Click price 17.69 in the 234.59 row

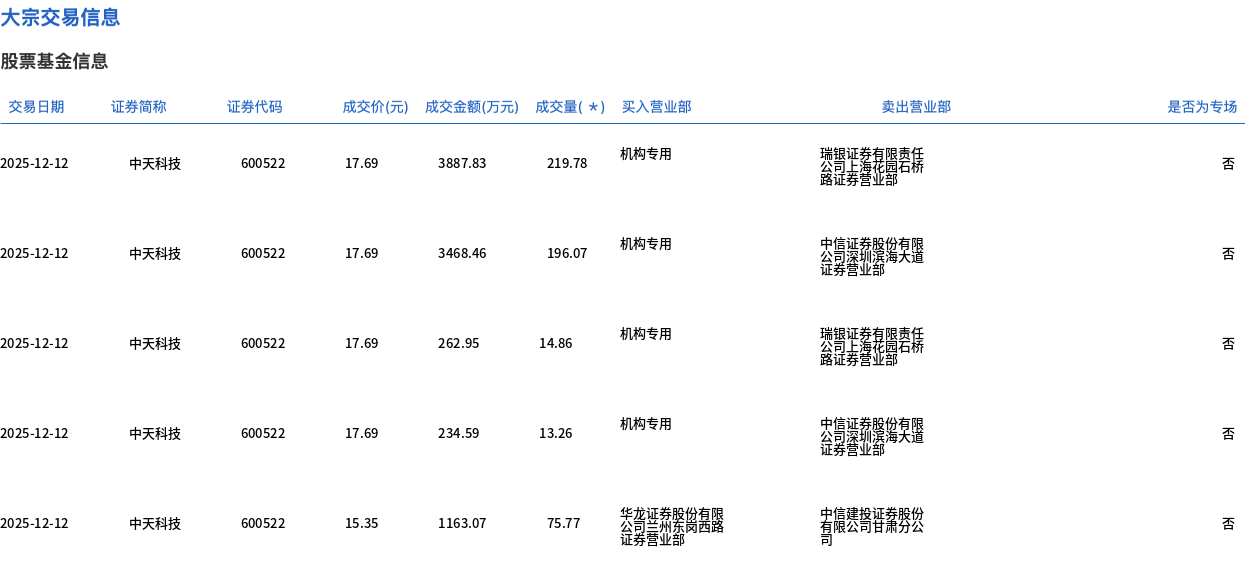[362, 433]
